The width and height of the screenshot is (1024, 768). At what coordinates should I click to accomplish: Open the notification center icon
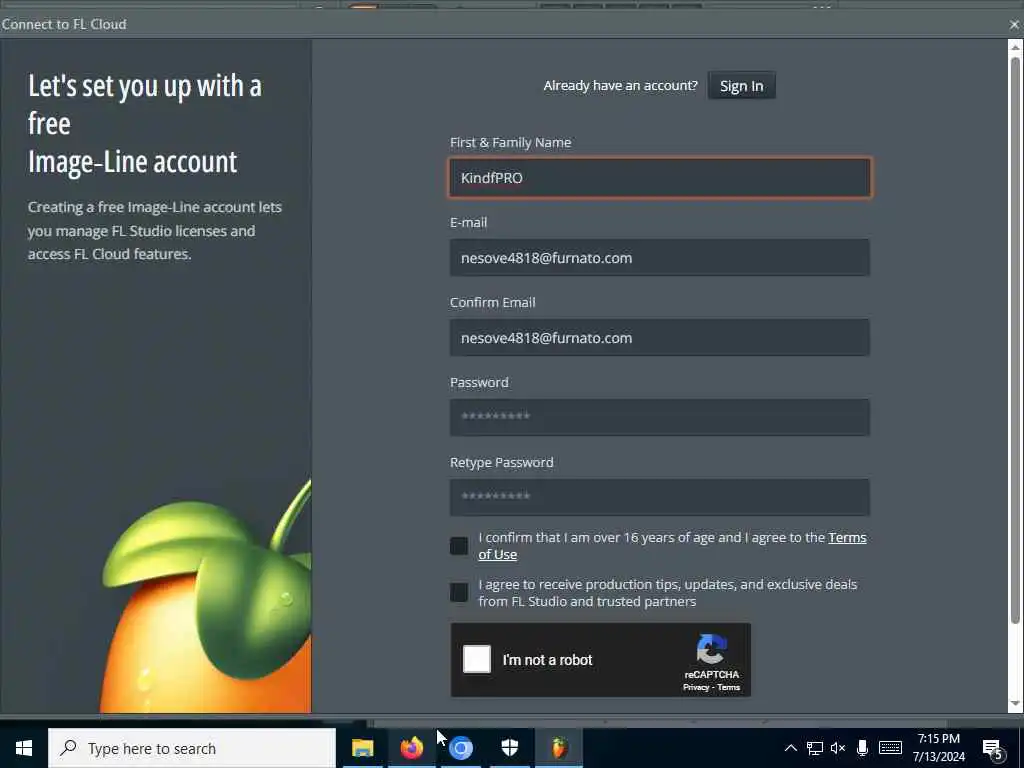(x=993, y=749)
